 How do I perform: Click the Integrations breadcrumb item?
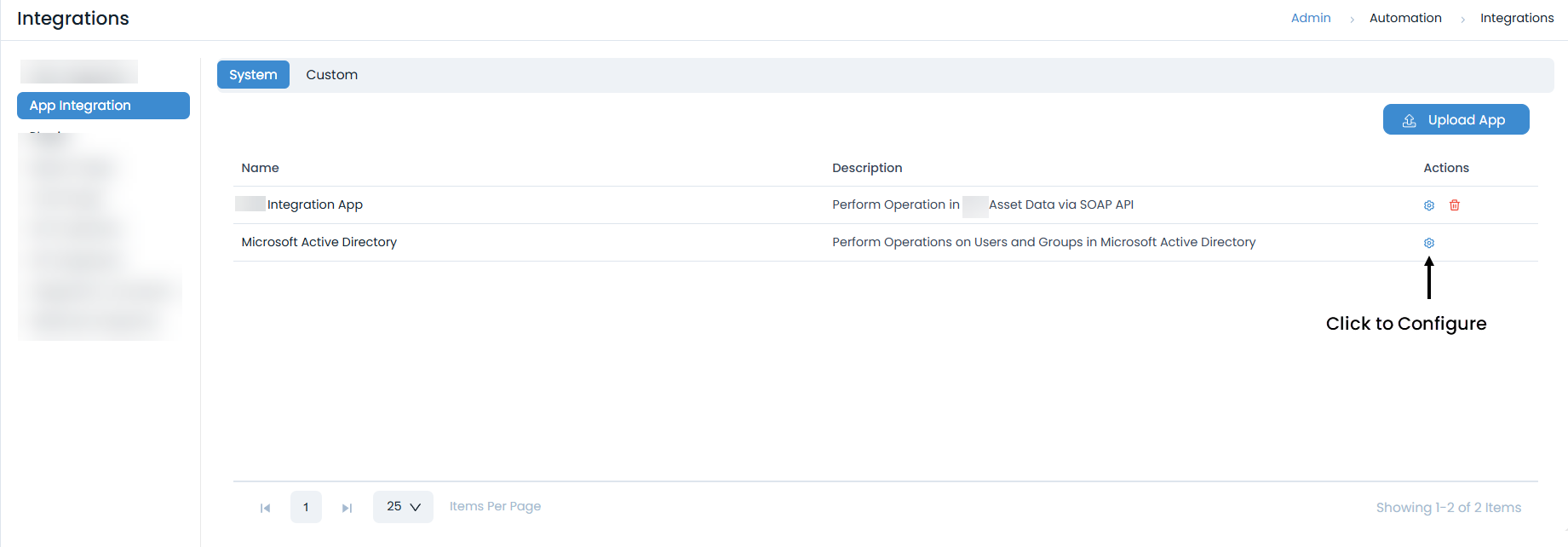tap(1516, 18)
